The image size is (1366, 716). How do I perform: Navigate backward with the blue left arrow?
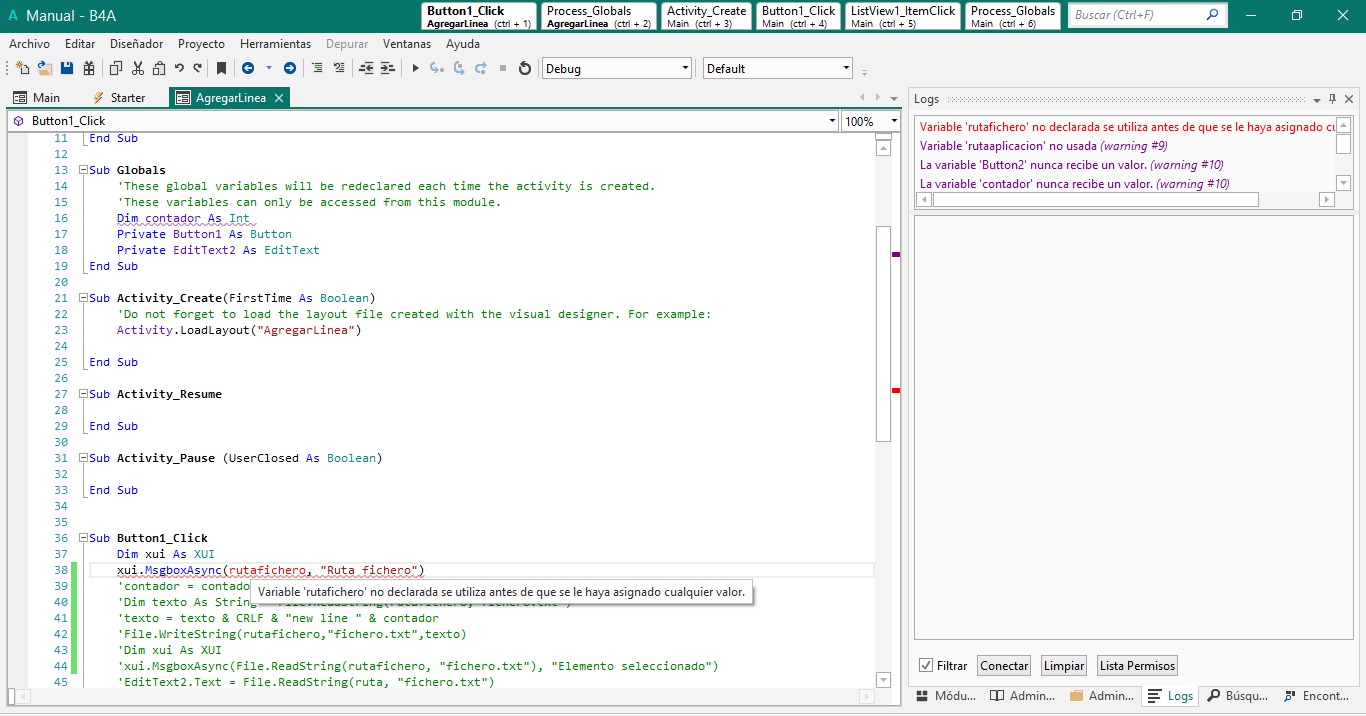[x=247, y=68]
